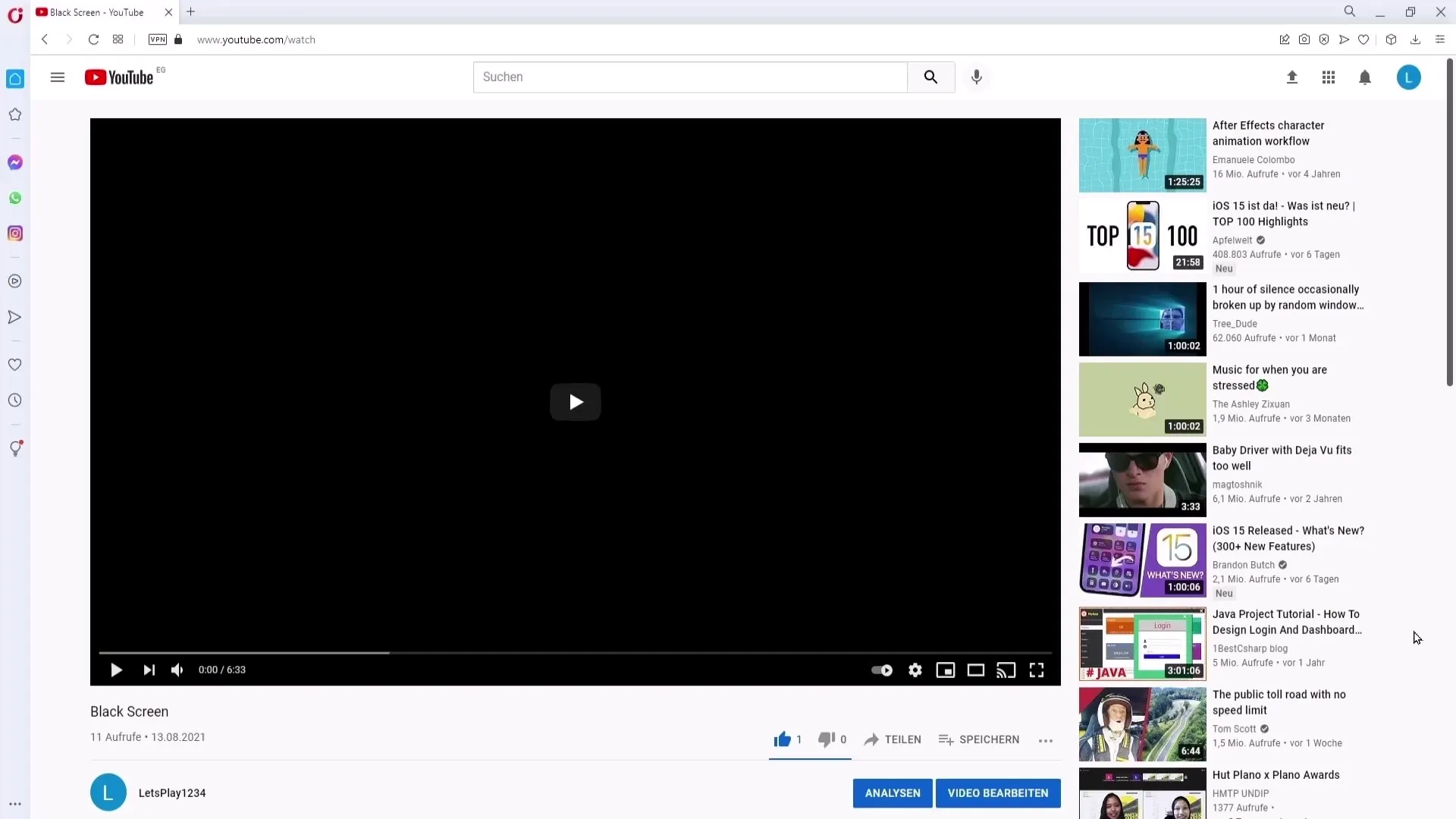Toggle video settings gear icon
Screen dimensions: 1456x819
click(914, 670)
